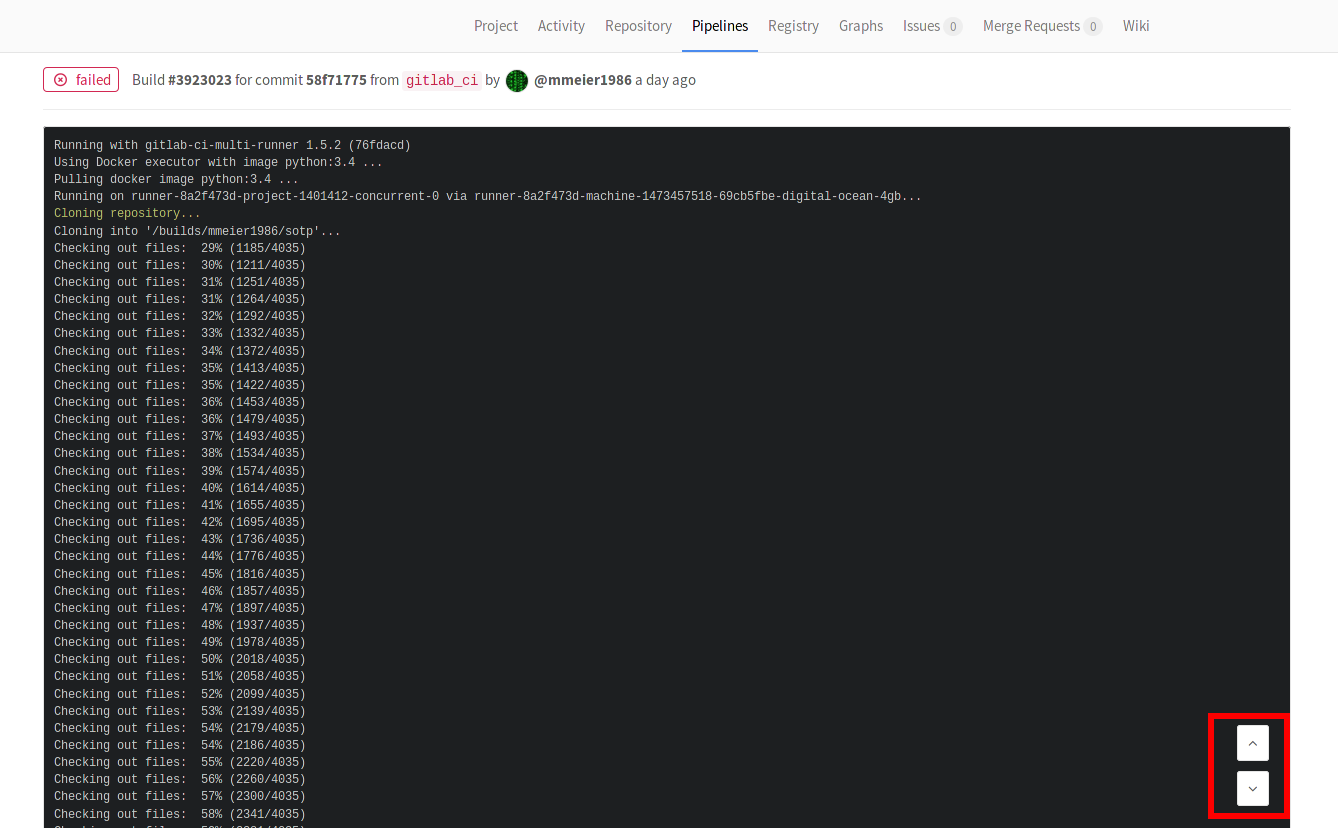Viewport: 1338px width, 828px height.
Task: Click the failed status badge
Action: (x=81, y=80)
